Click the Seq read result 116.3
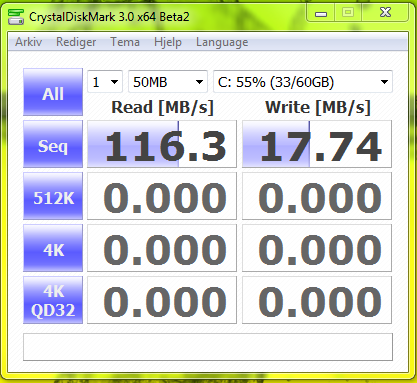This screenshot has width=417, height=383. 162,144
